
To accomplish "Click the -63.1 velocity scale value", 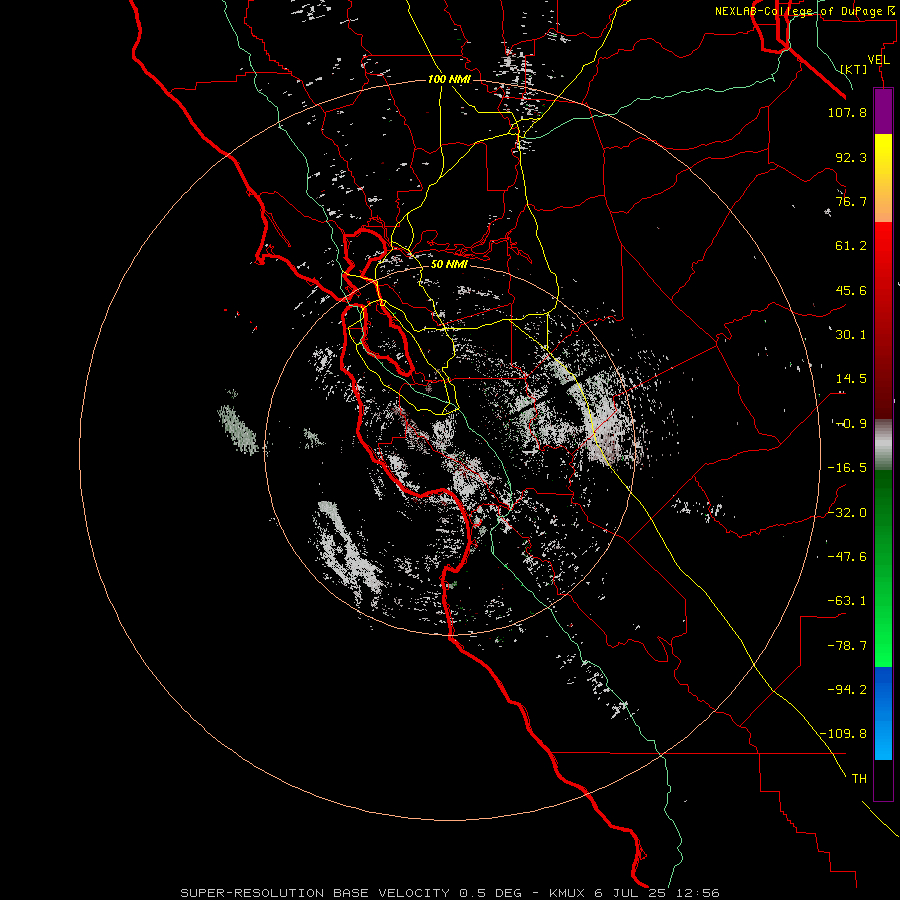I will click(x=847, y=601).
